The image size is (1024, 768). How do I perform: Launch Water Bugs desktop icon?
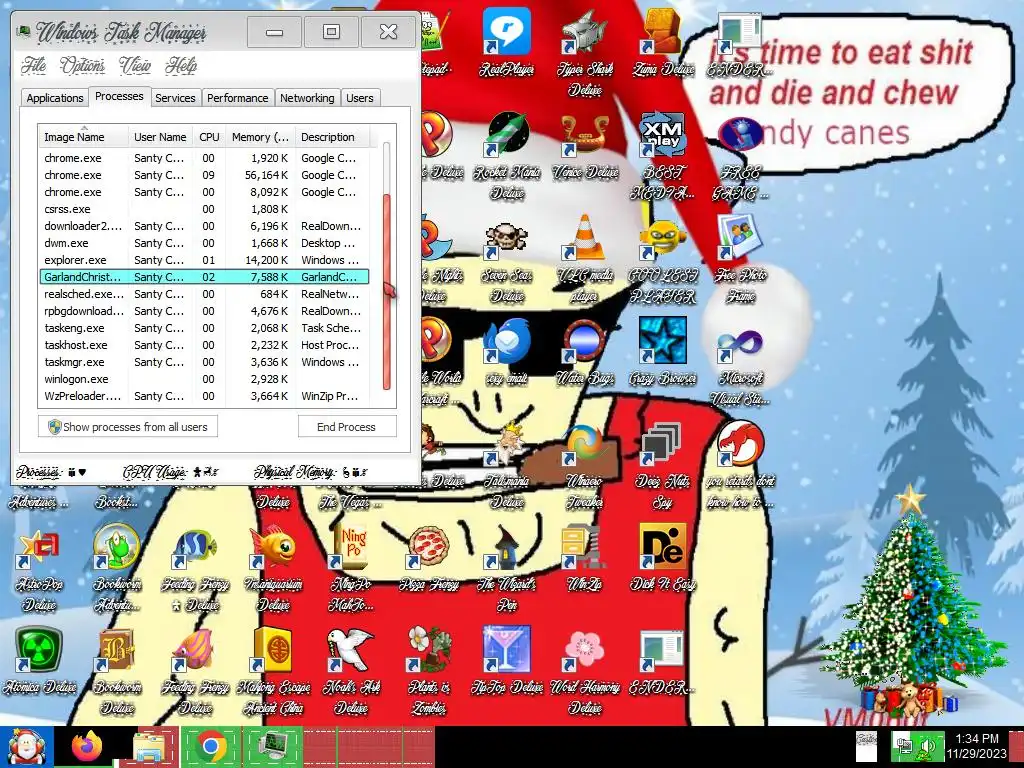tap(584, 353)
